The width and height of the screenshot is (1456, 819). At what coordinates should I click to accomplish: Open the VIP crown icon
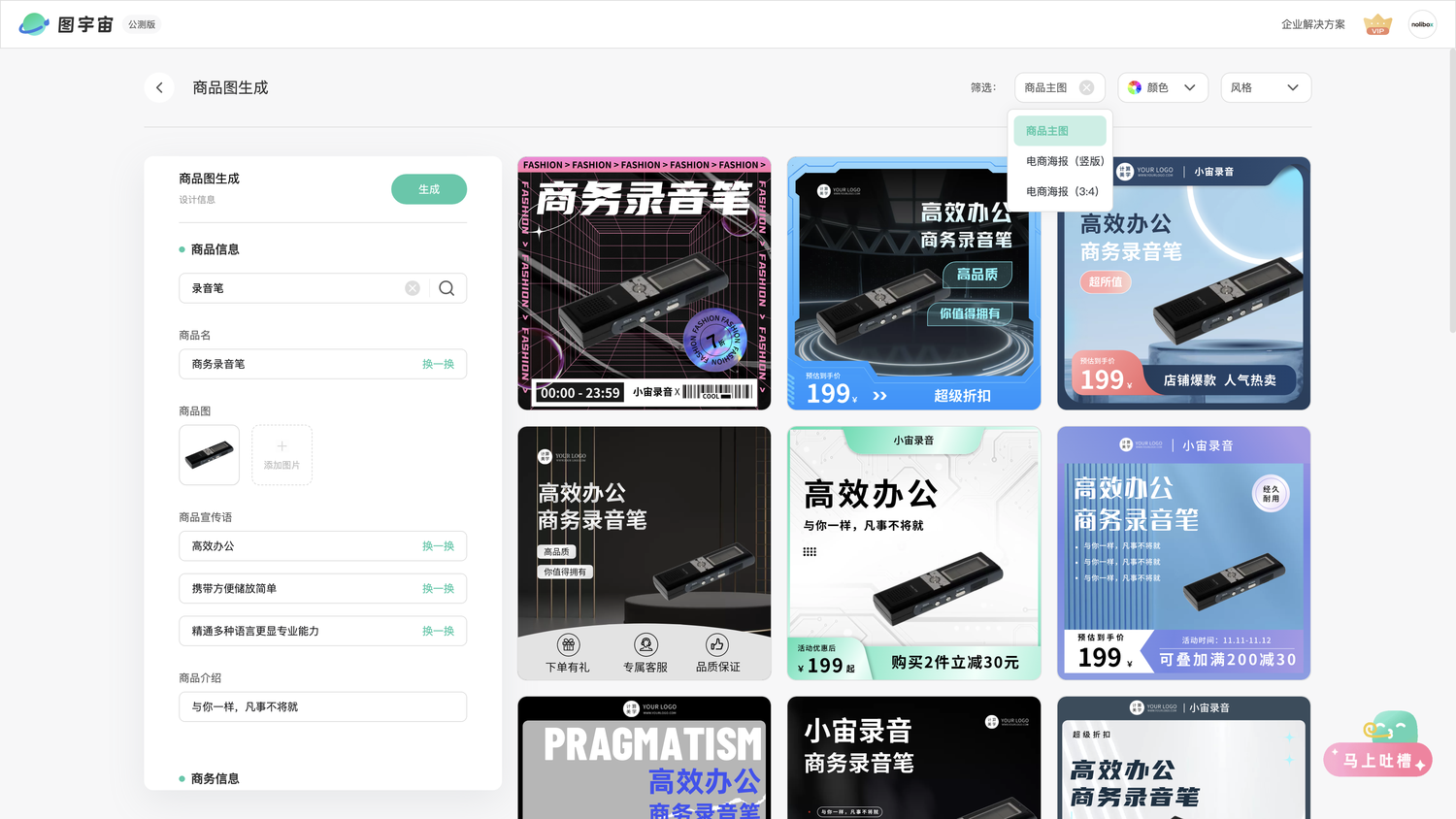1377,24
